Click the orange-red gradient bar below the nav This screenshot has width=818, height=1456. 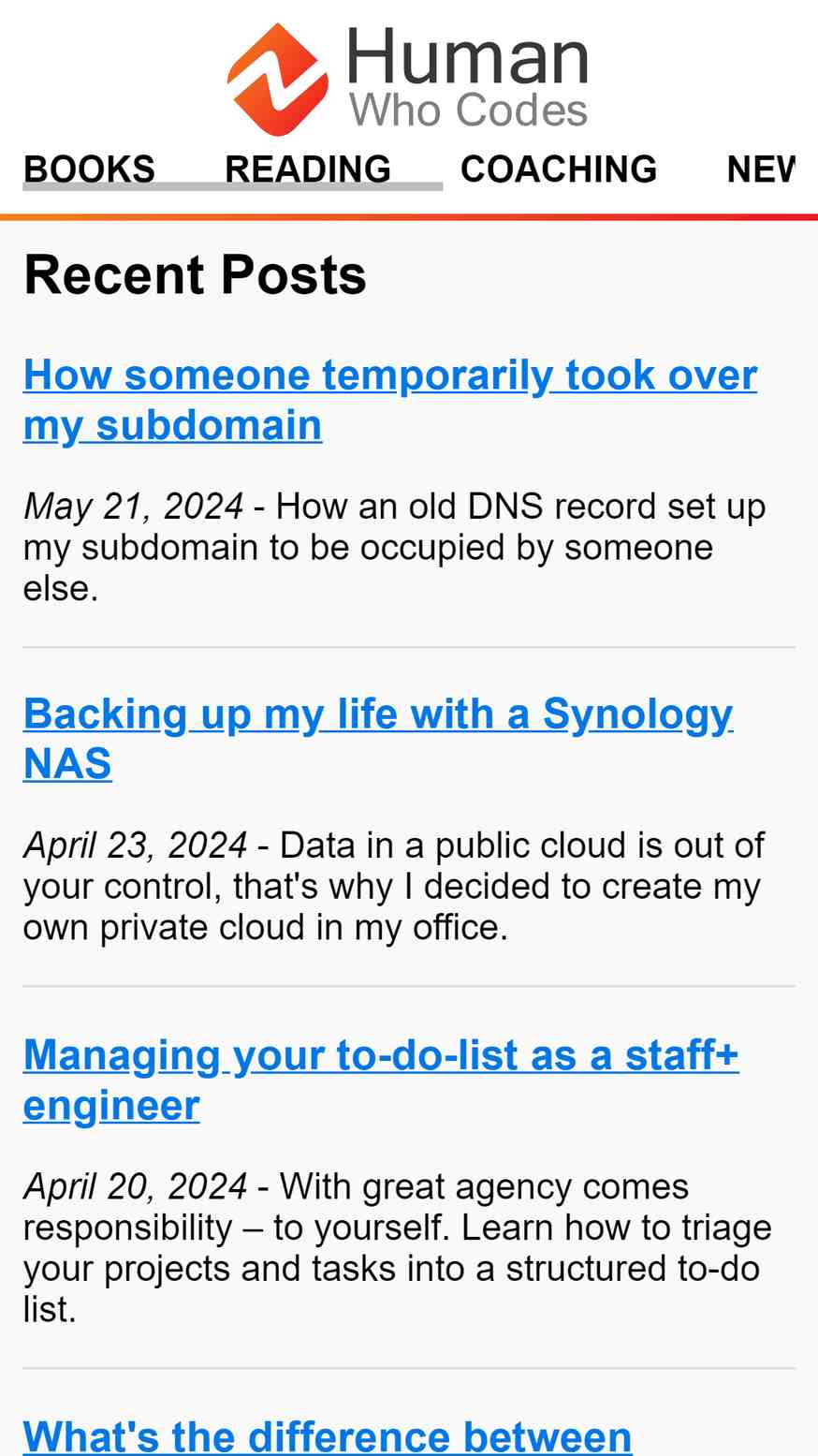point(409,217)
